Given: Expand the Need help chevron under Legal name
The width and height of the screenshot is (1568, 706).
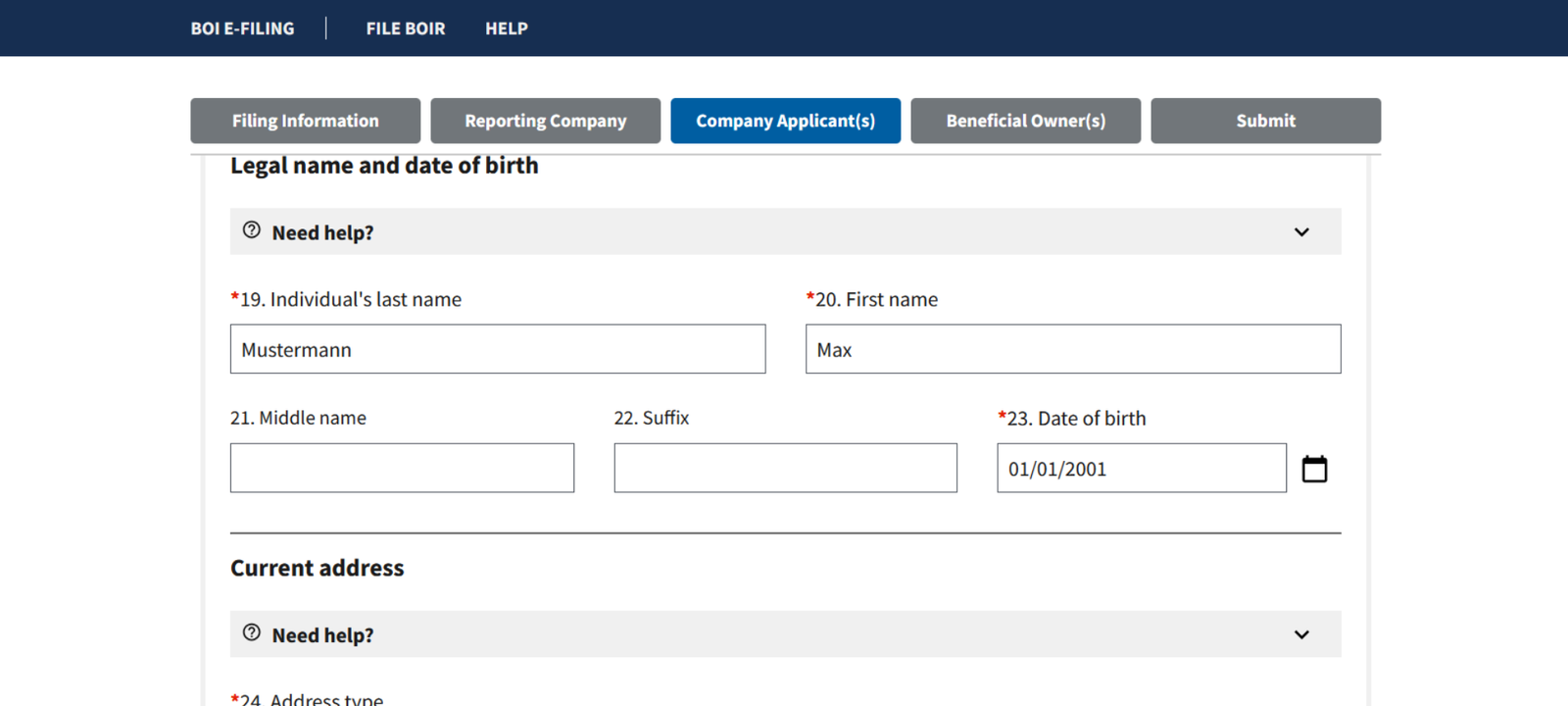Looking at the screenshot, I should [1301, 232].
